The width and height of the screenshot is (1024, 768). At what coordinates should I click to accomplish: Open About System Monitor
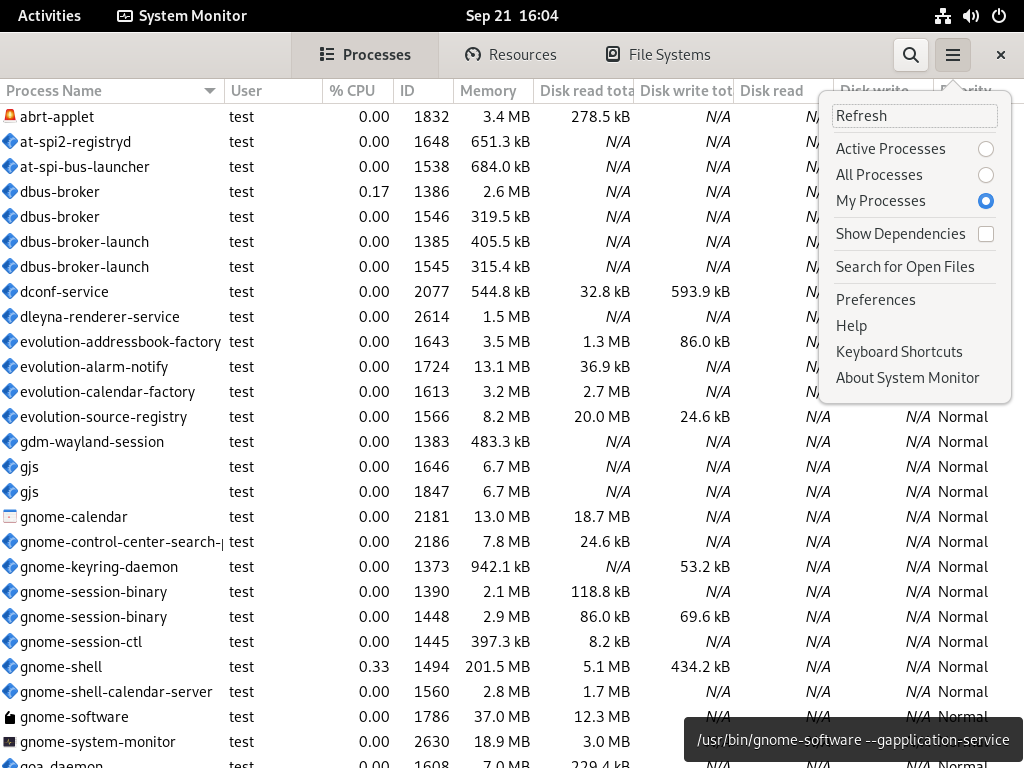click(915, 378)
